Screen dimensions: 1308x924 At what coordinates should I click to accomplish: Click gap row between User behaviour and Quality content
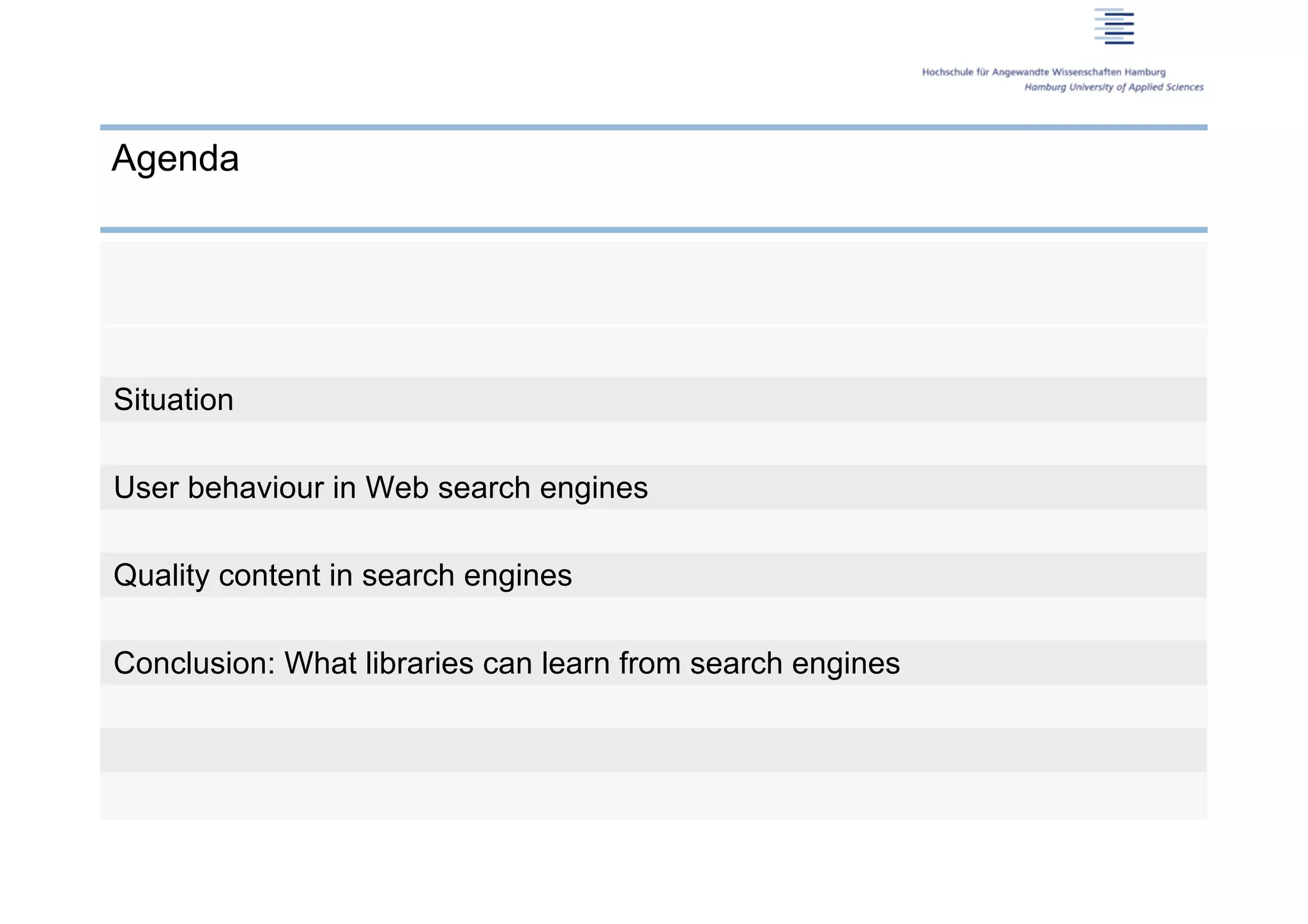[x=653, y=531]
